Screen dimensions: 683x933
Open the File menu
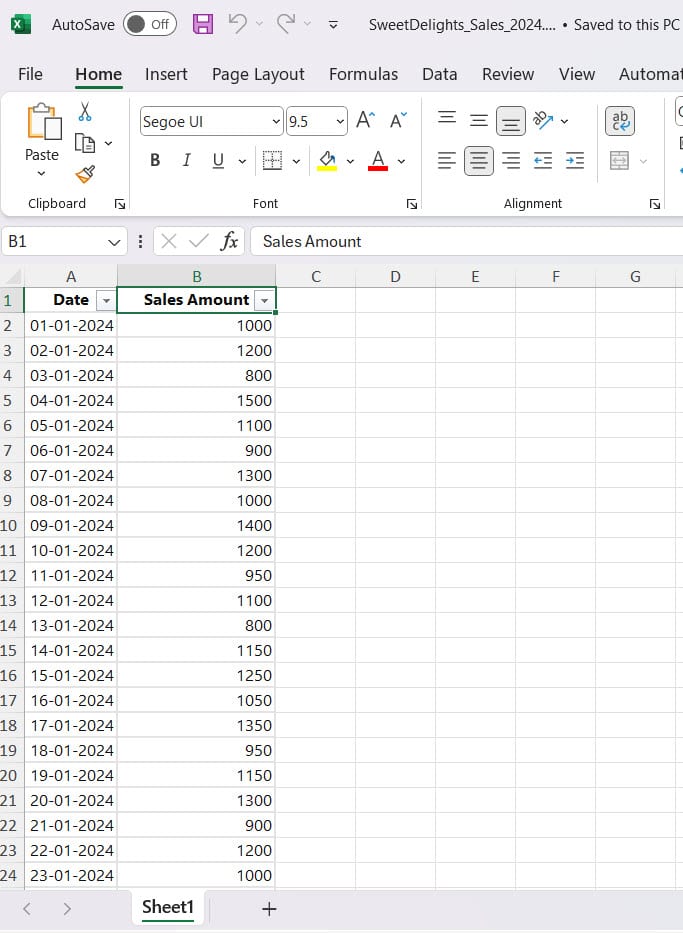click(x=30, y=74)
